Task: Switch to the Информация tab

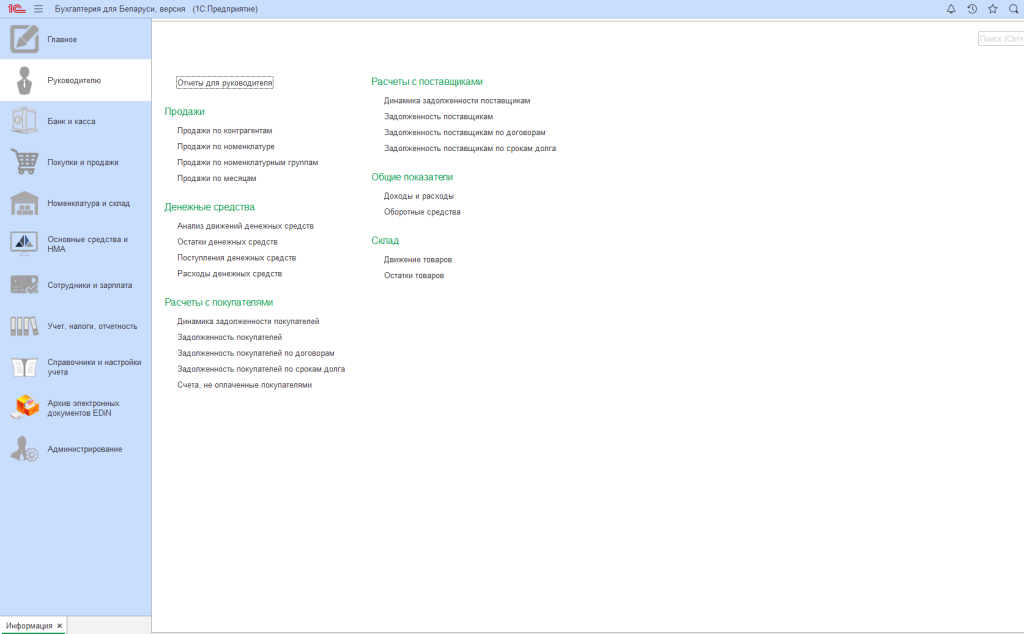Action: tap(29, 625)
